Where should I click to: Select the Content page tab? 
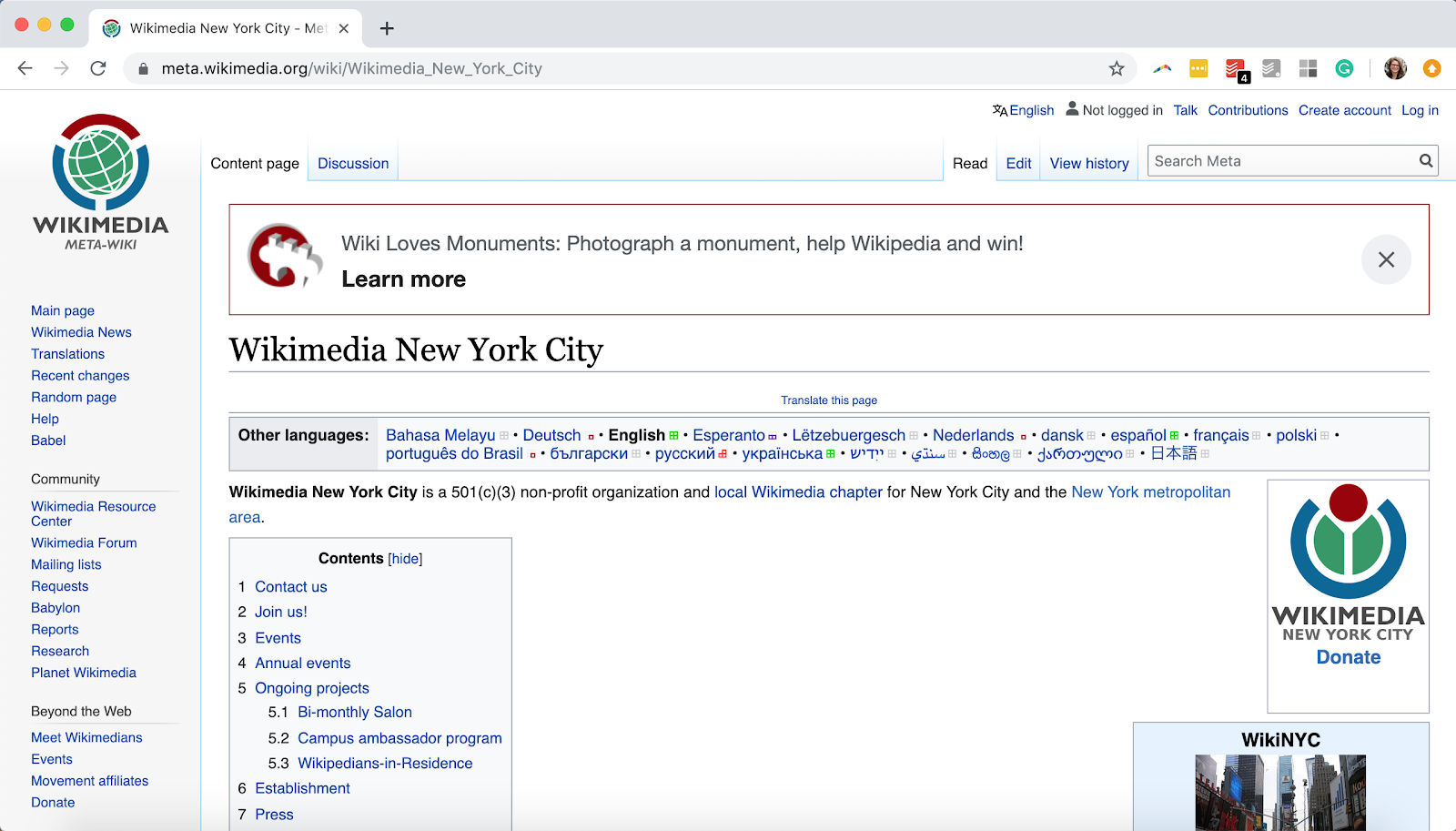pyautogui.click(x=255, y=163)
